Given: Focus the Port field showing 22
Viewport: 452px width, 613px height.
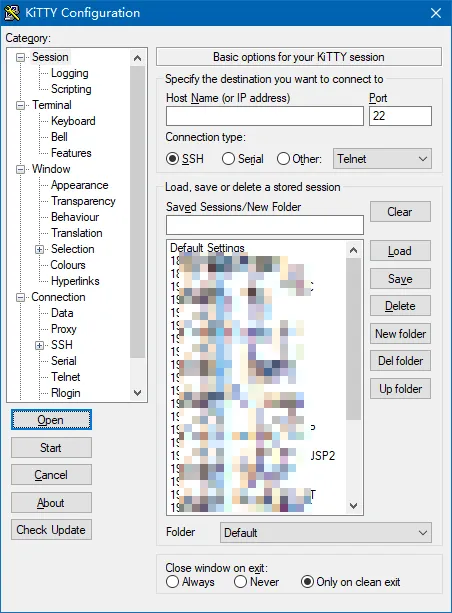Looking at the screenshot, I should 400,116.
